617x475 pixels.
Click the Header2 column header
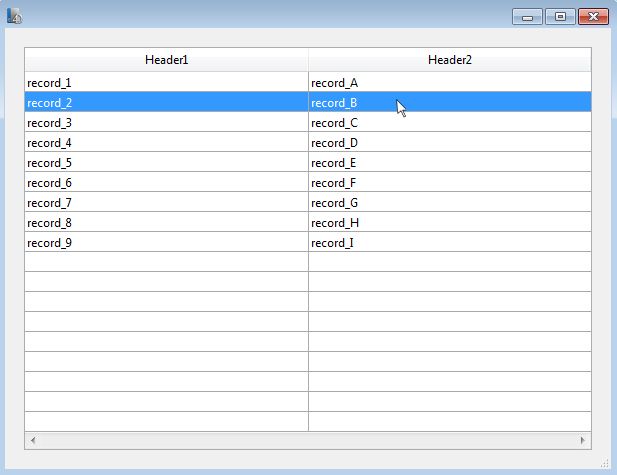point(449,60)
